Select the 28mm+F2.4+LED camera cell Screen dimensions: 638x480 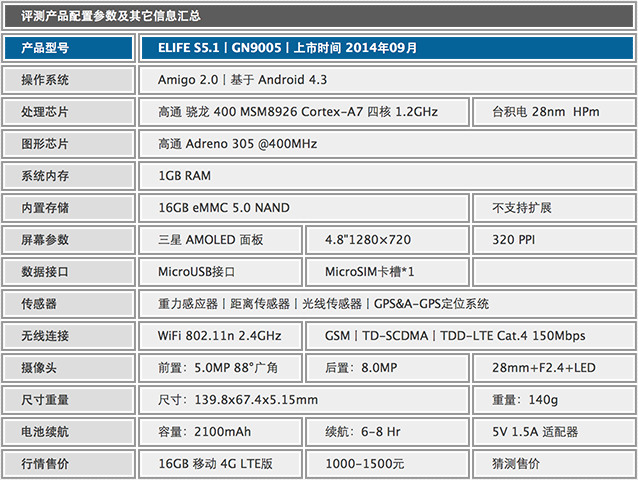coord(552,368)
